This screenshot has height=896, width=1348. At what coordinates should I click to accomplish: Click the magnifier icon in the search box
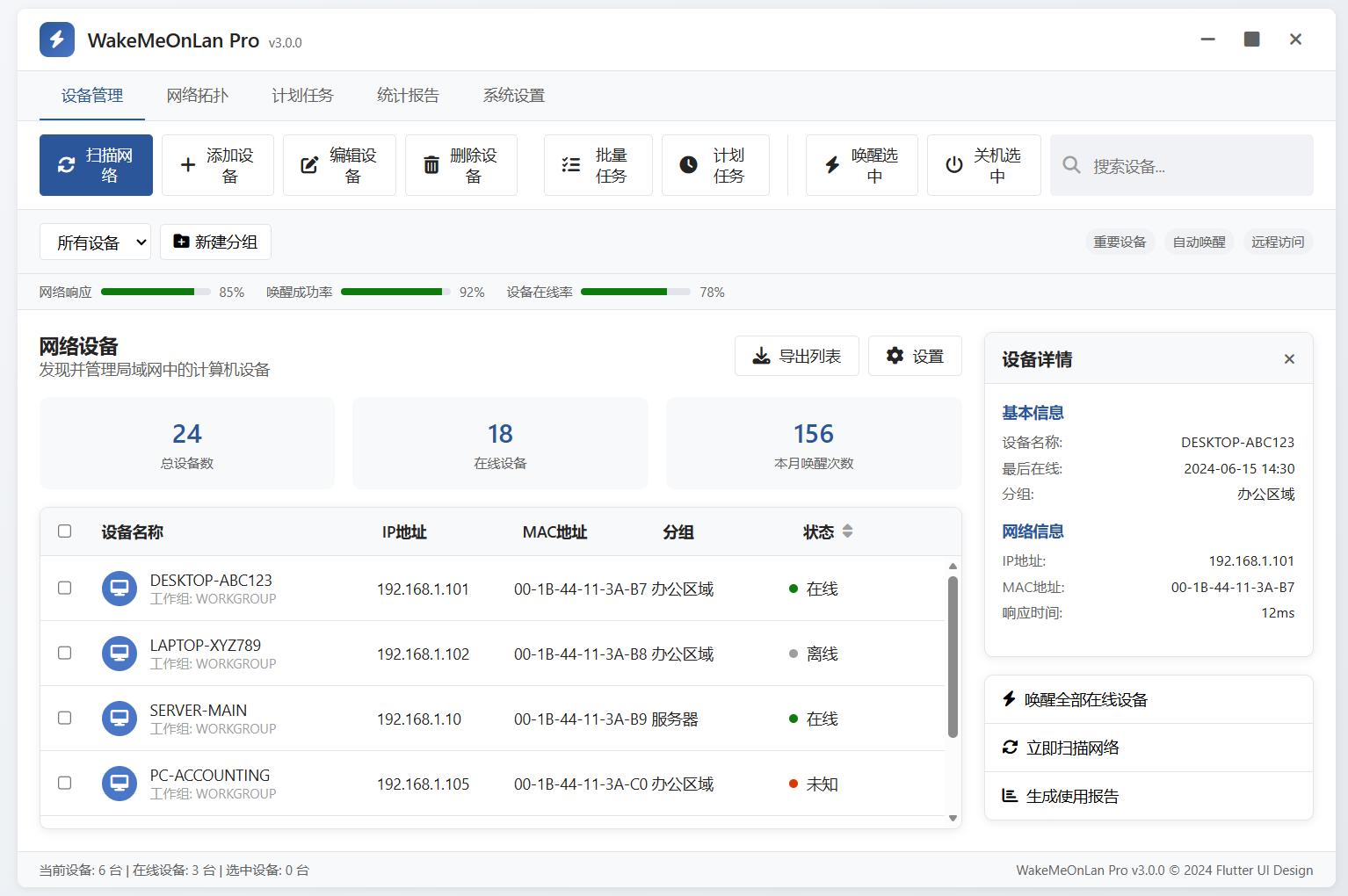pyautogui.click(x=1071, y=165)
